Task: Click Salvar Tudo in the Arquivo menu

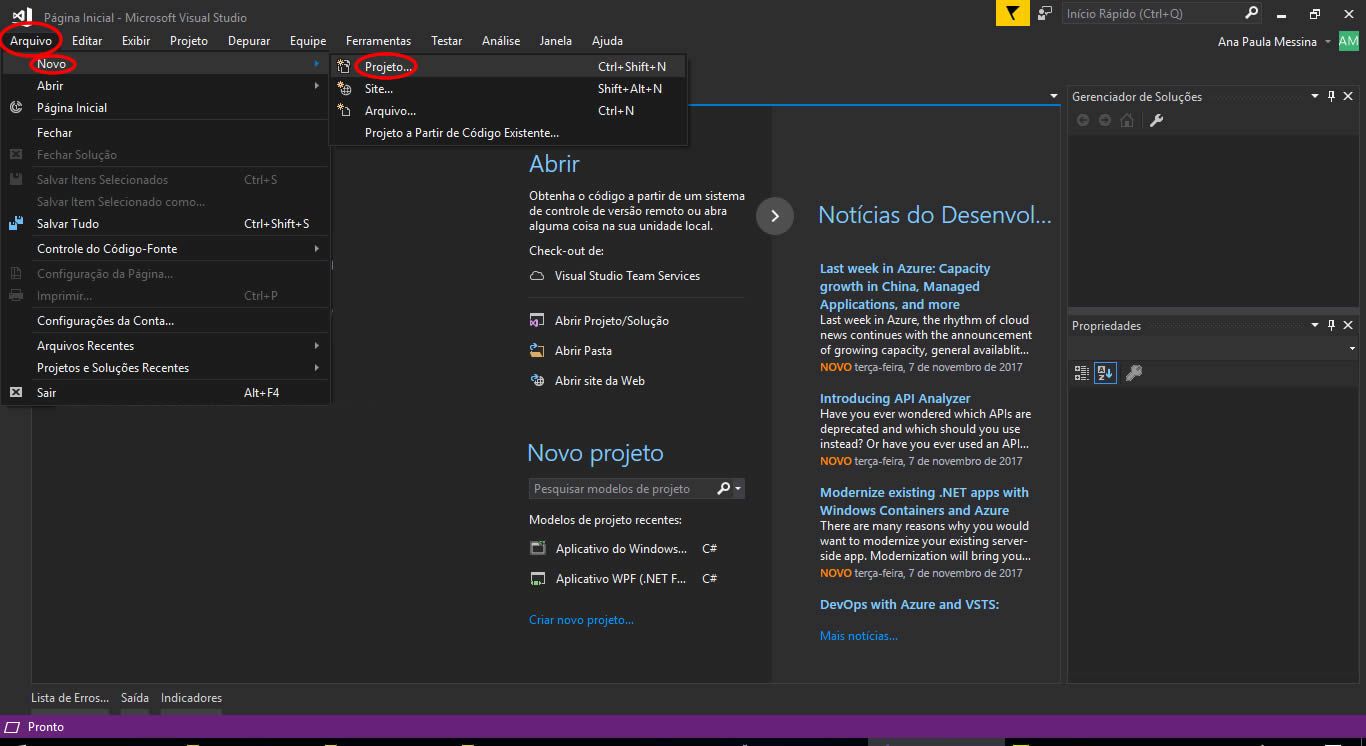Action: tap(166, 224)
